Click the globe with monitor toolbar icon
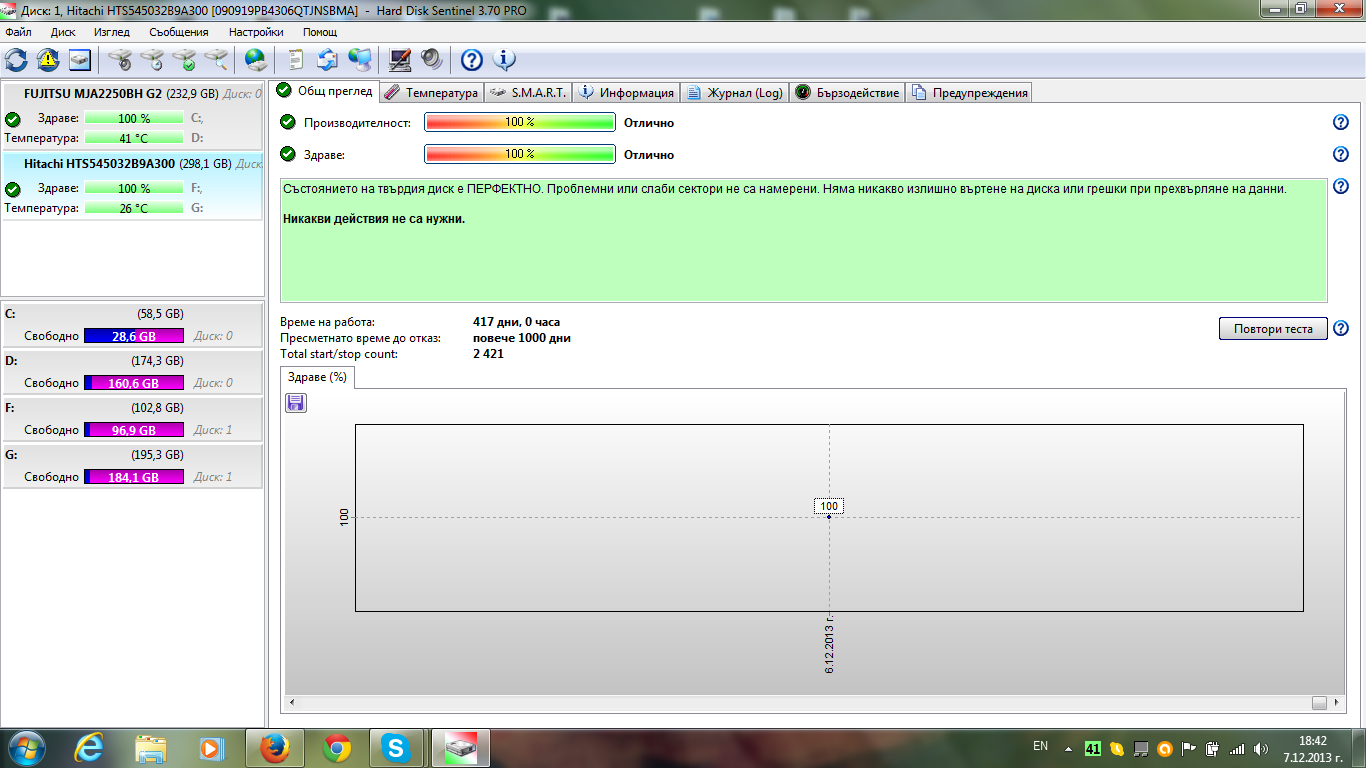 point(360,59)
